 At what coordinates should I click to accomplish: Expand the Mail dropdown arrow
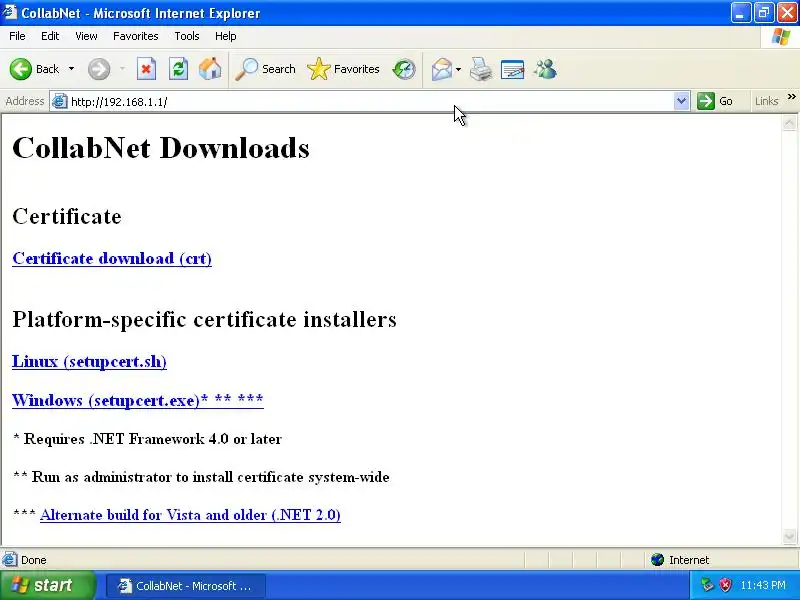(458, 69)
